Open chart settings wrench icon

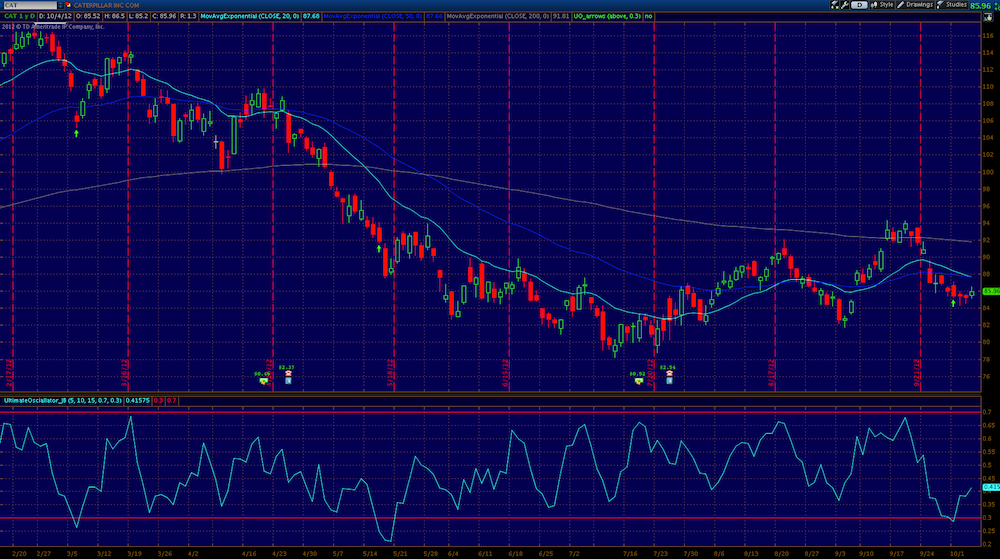coord(844,4)
